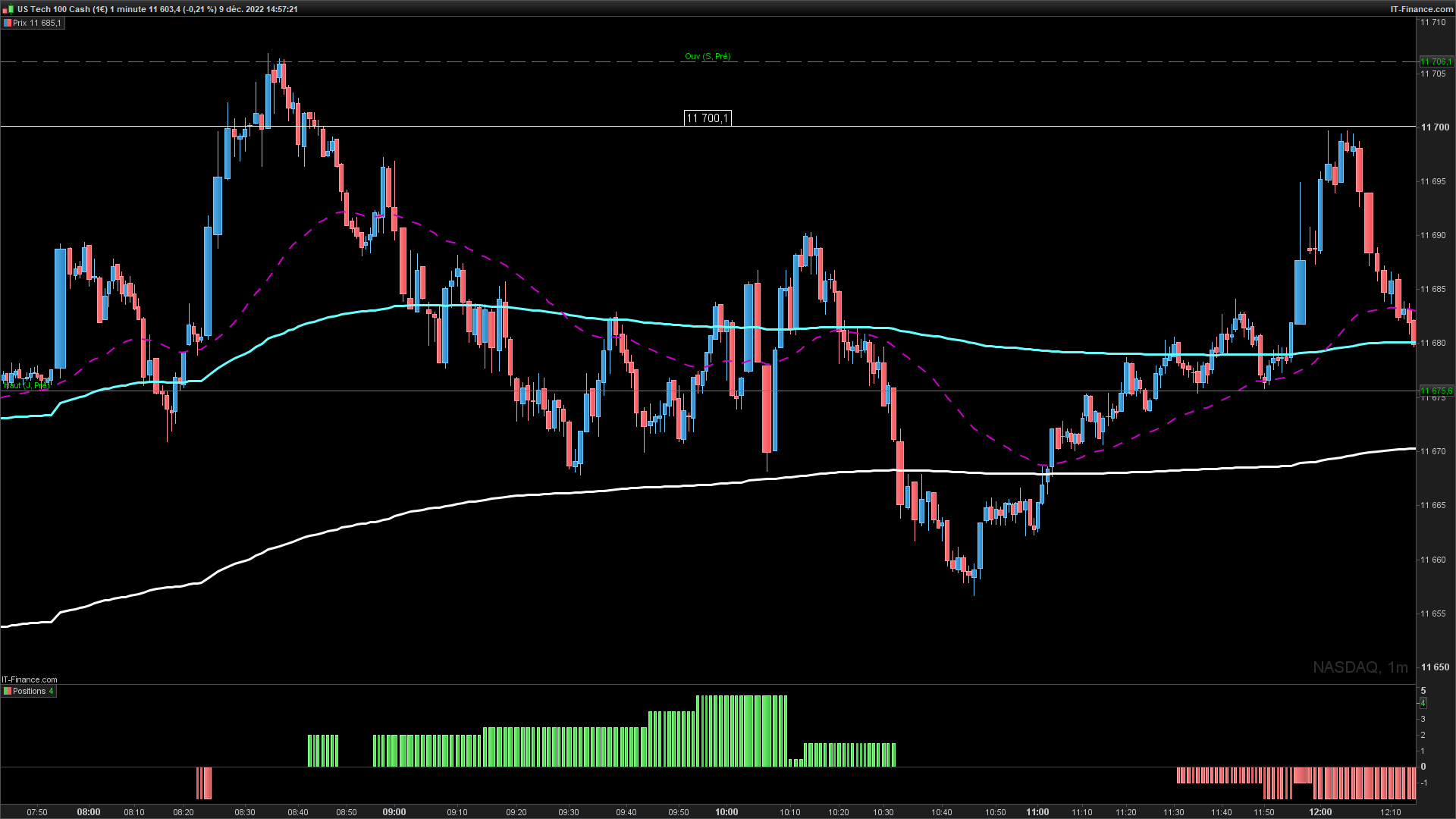
Task: Click the 09:00 time axis label
Action: point(394,811)
